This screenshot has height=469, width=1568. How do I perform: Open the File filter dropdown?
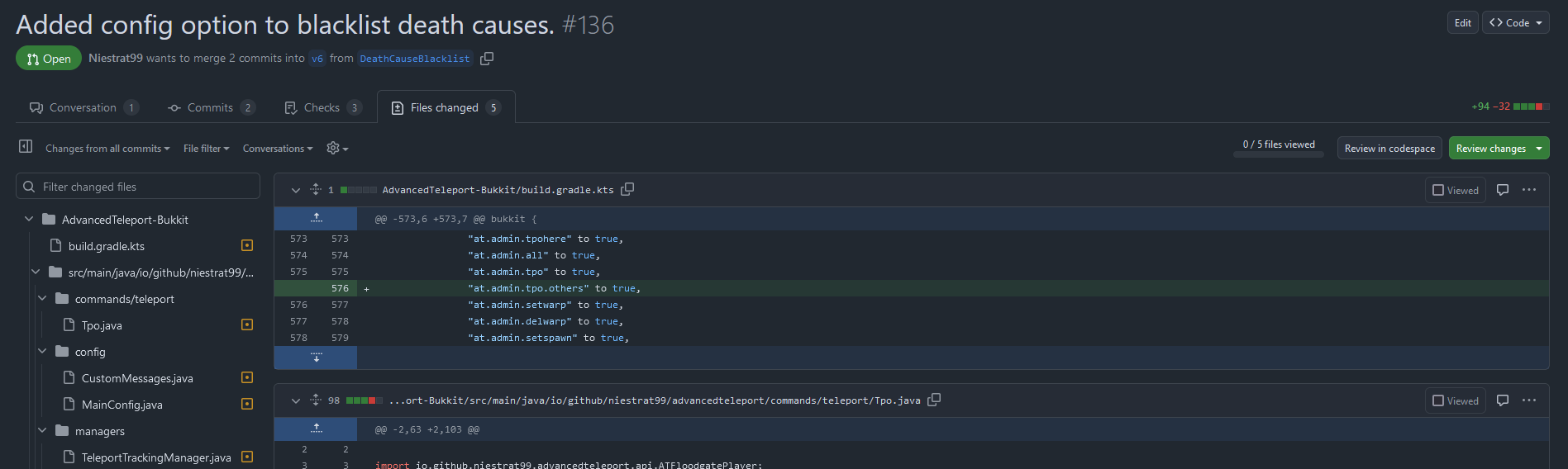(207, 149)
